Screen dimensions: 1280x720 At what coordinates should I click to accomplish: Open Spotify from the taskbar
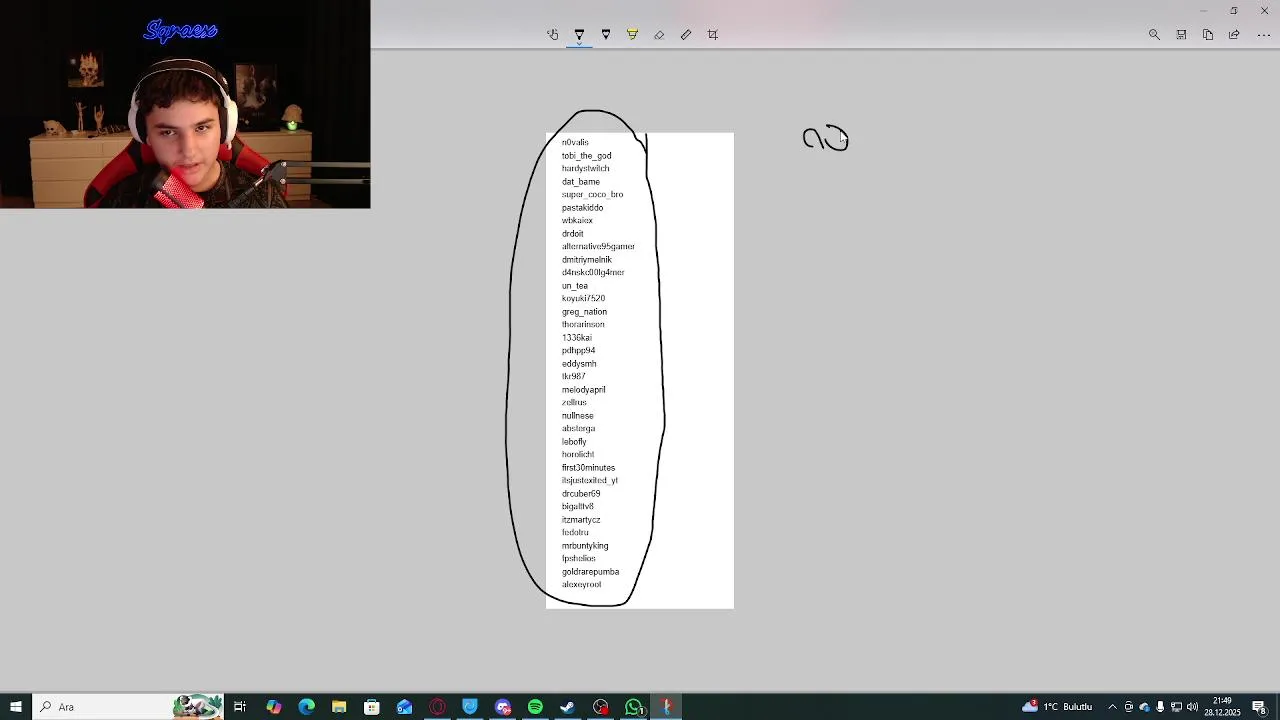click(535, 707)
